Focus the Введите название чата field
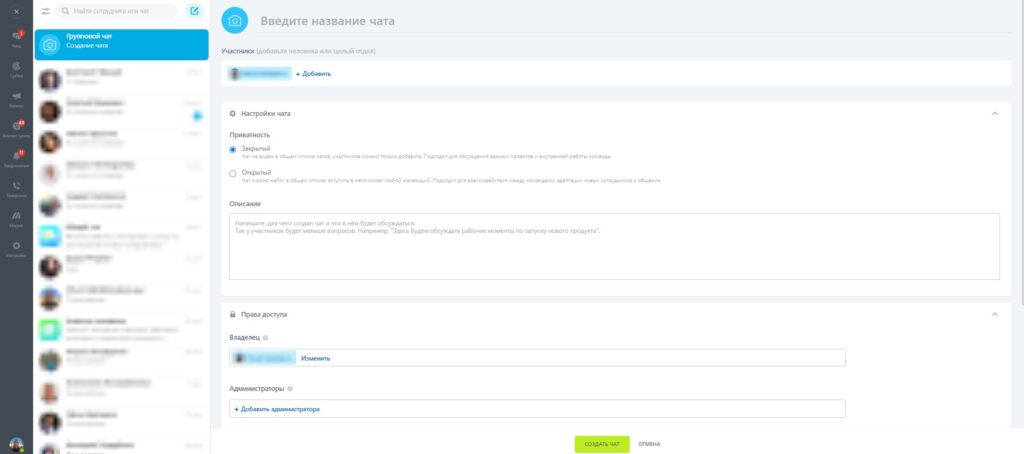 [x=635, y=22]
